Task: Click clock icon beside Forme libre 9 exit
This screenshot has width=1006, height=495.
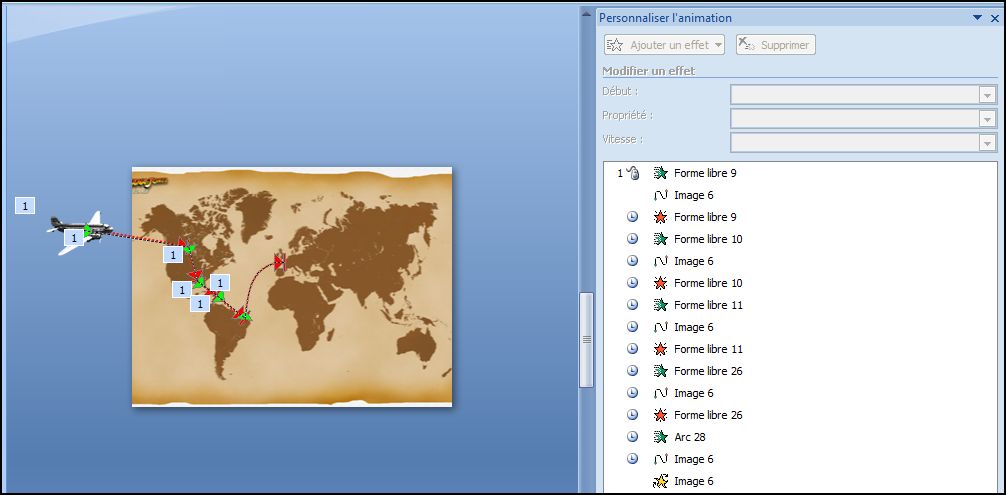Action: coord(633,217)
